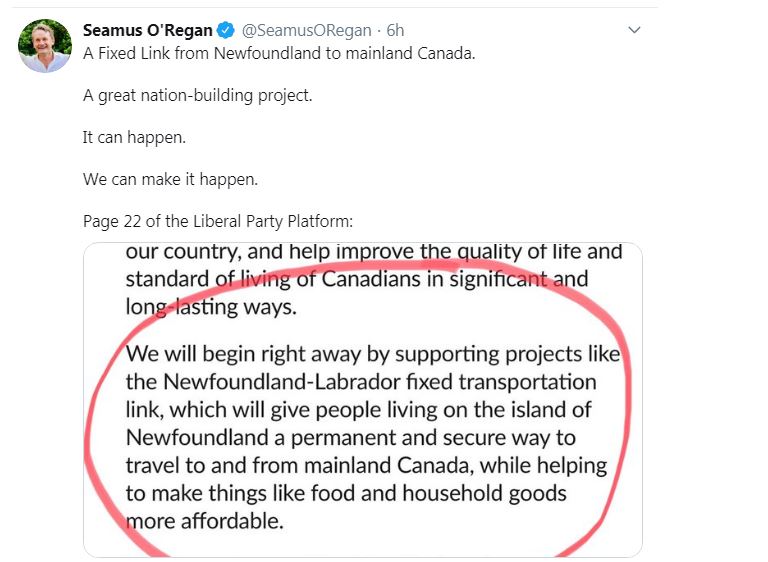Click 'Page 22 of the Liberal Party Platform:' text

(217, 221)
